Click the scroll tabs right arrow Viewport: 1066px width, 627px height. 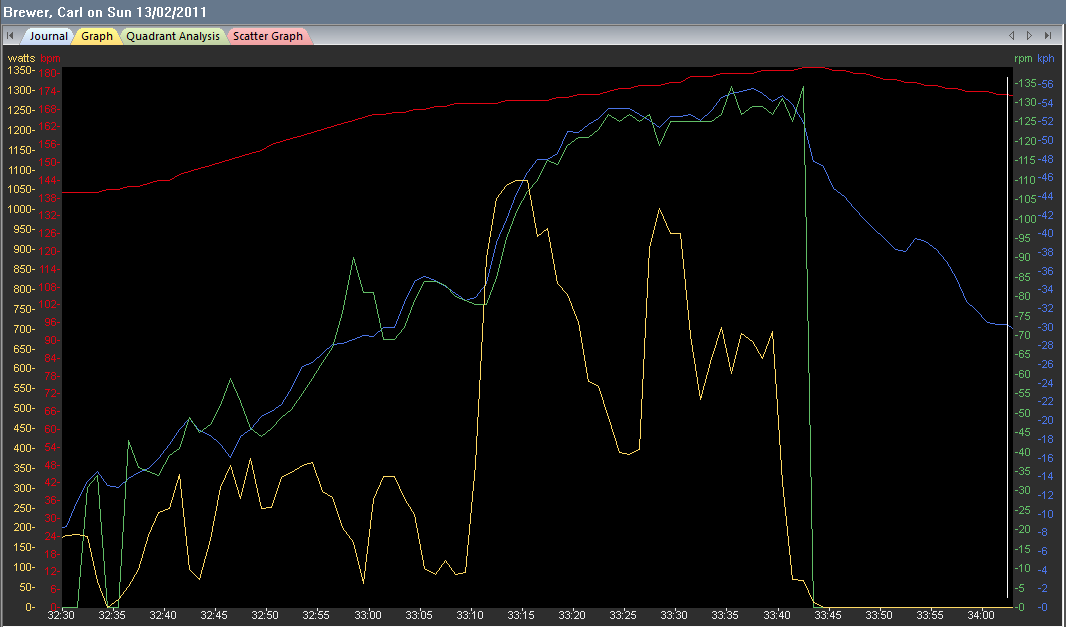tap(1029, 36)
